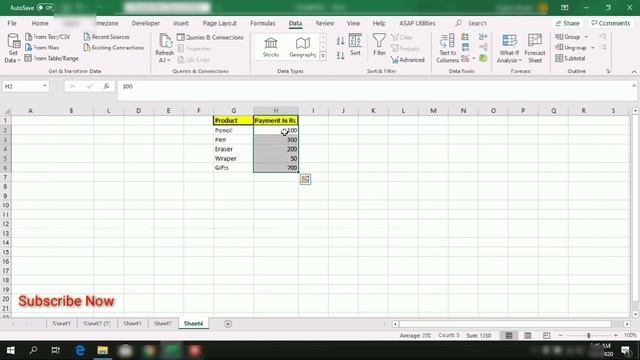Open Queries & Connections pane
This screenshot has height=360, width=640.
point(210,37)
